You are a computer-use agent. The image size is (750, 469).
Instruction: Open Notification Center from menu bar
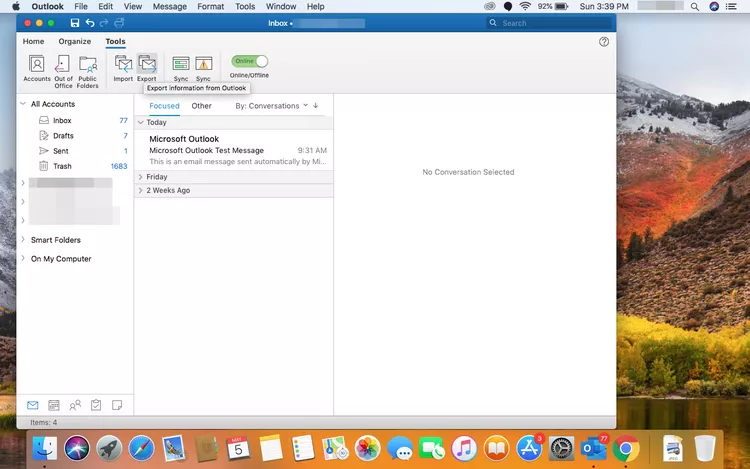(x=731, y=7)
